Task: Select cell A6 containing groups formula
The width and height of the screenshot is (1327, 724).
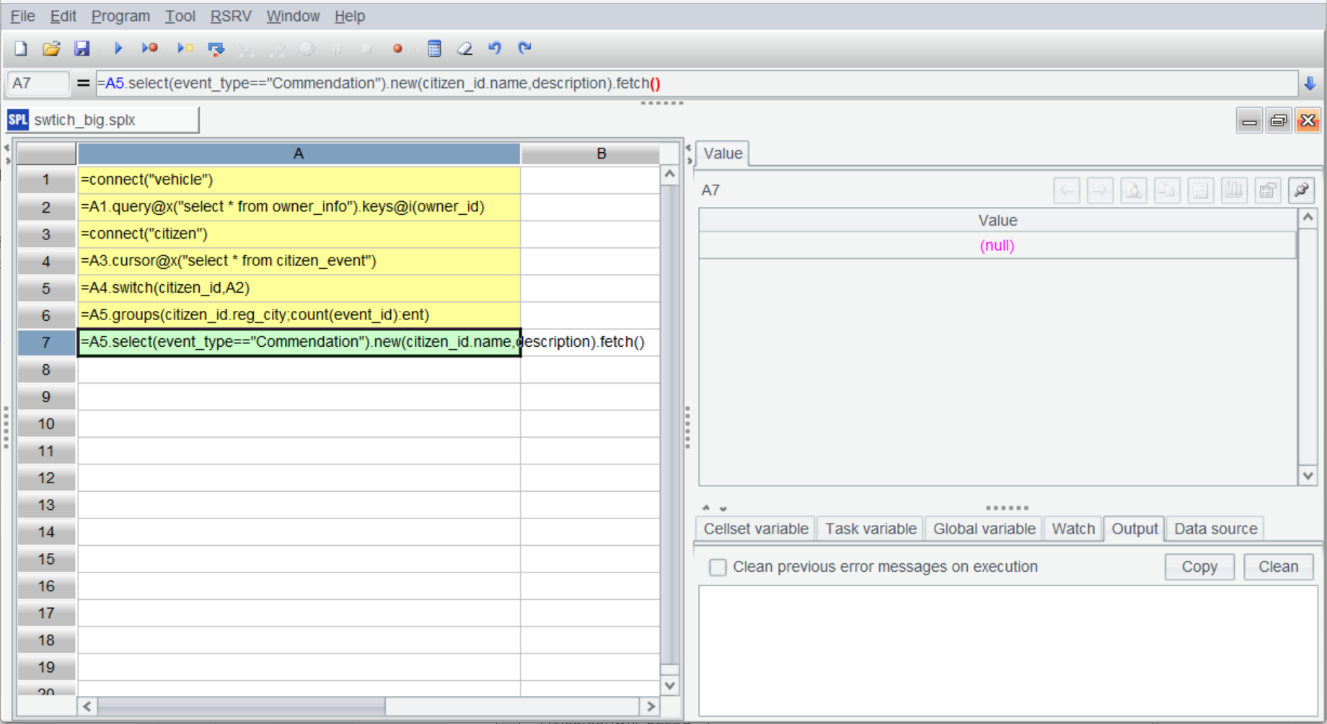Action: click(299, 315)
